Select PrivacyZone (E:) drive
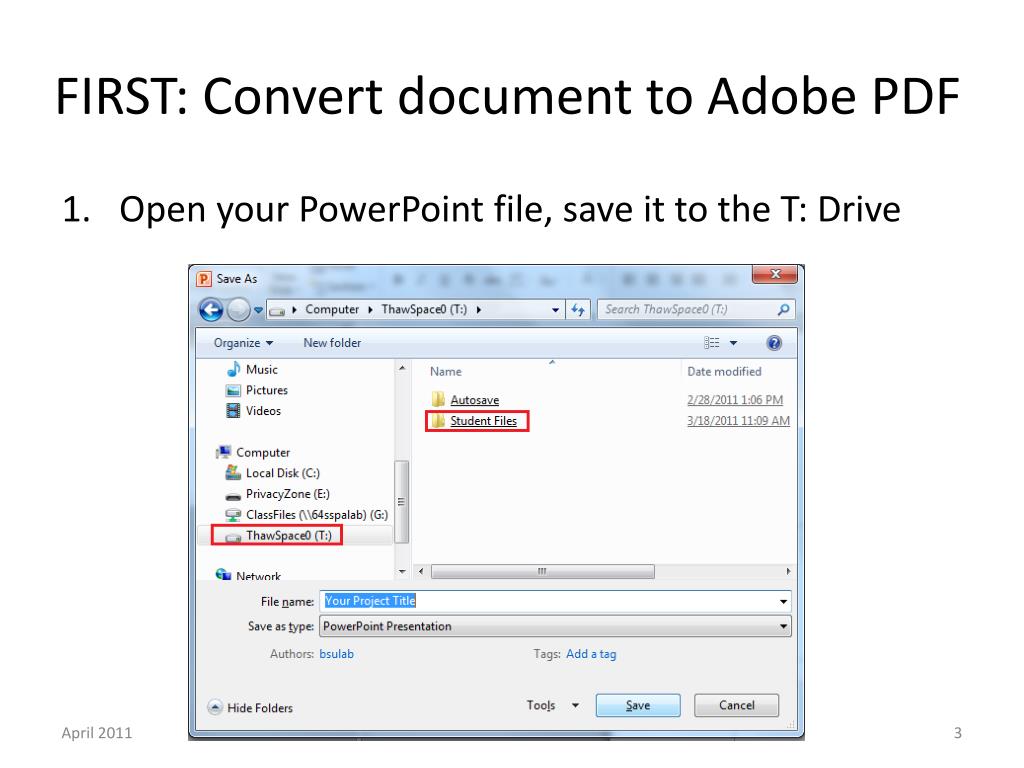This screenshot has width=1024, height=768. click(287, 494)
